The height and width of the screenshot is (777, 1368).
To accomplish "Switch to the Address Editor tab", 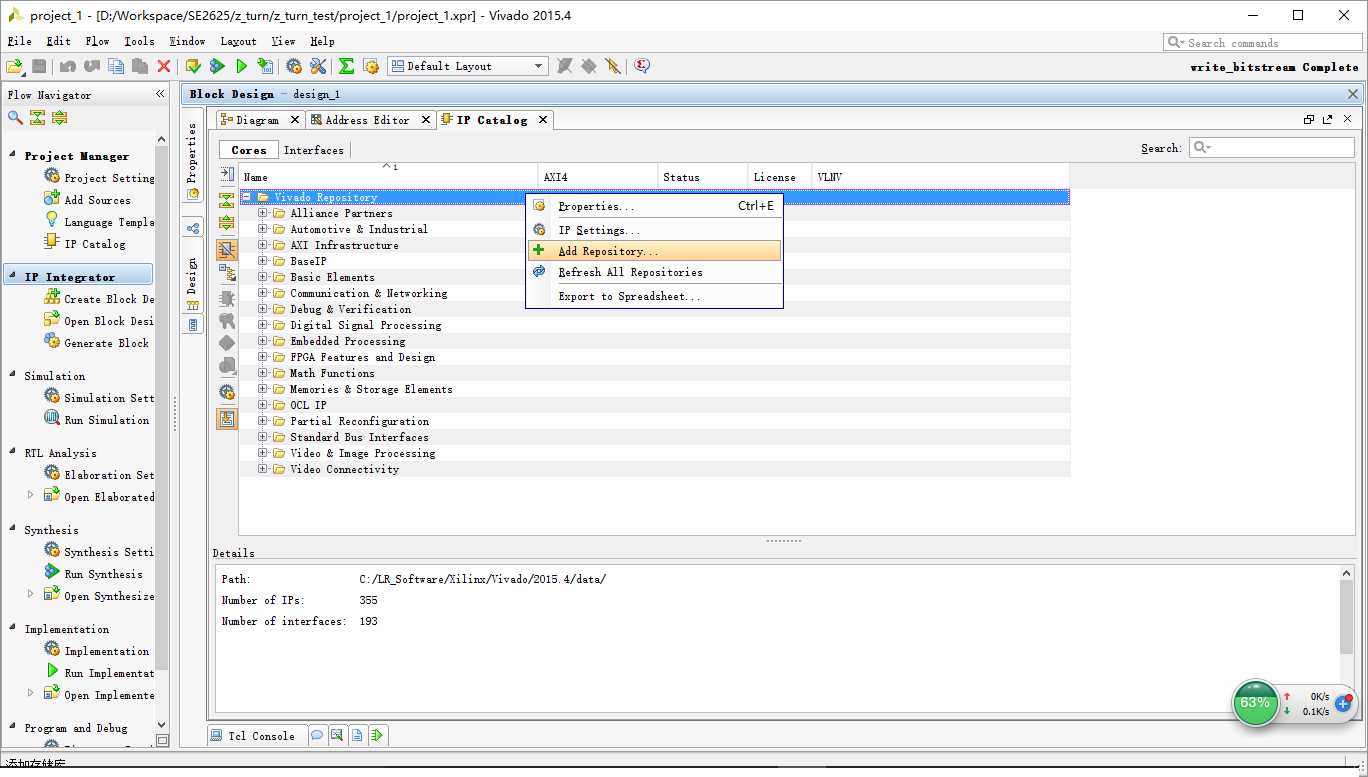I will tap(367, 120).
